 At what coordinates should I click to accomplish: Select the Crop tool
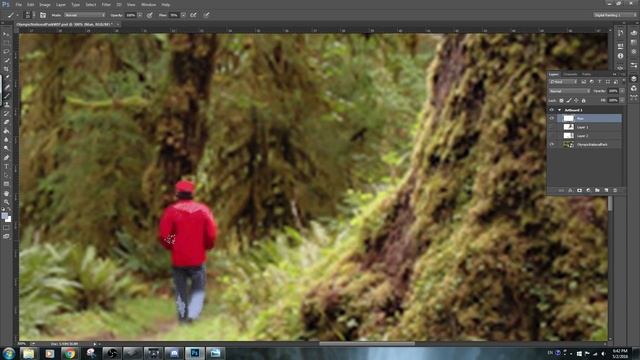click(6, 69)
